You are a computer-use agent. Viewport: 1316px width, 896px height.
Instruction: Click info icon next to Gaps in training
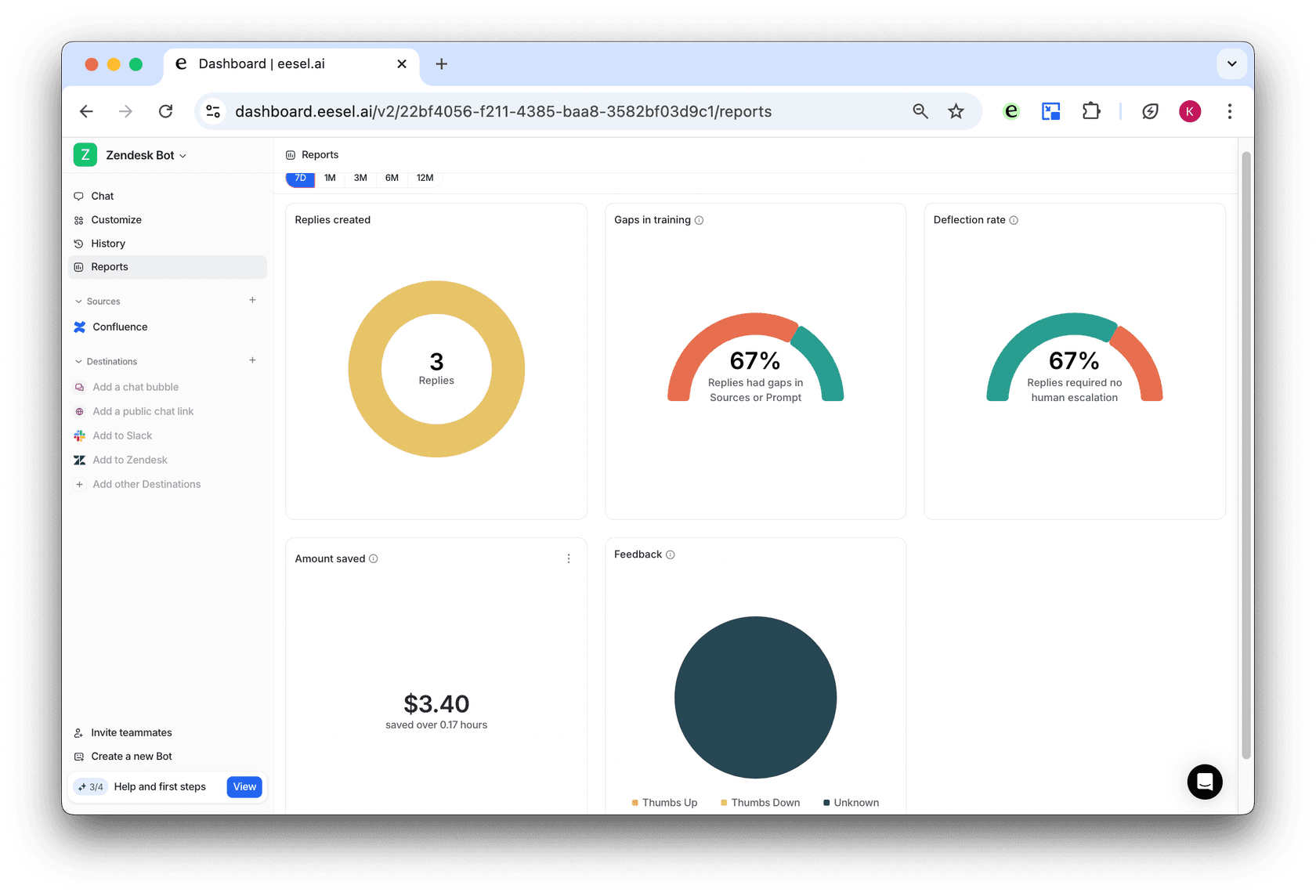(x=699, y=220)
